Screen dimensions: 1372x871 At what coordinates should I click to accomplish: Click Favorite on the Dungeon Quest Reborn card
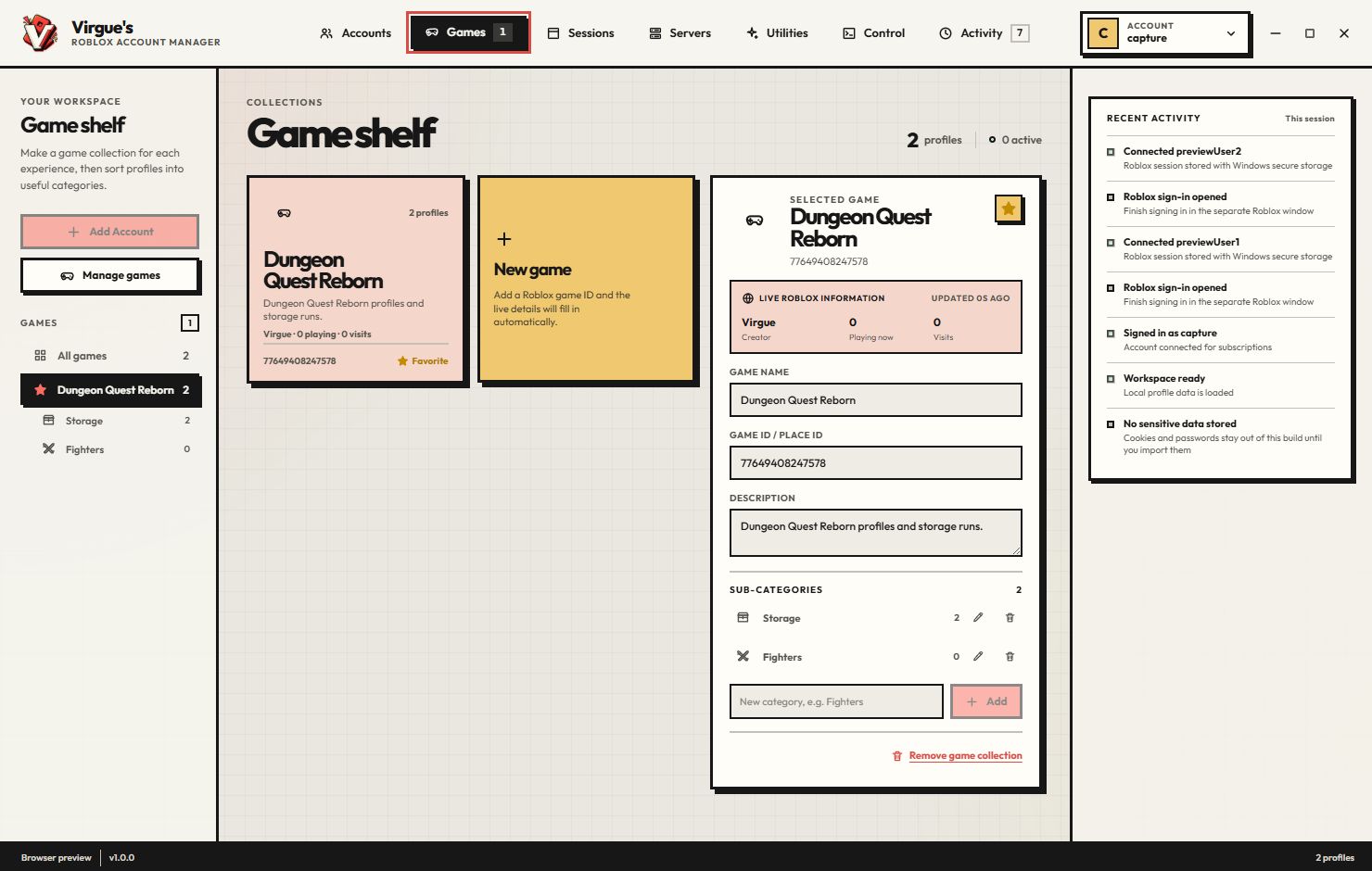tap(423, 361)
